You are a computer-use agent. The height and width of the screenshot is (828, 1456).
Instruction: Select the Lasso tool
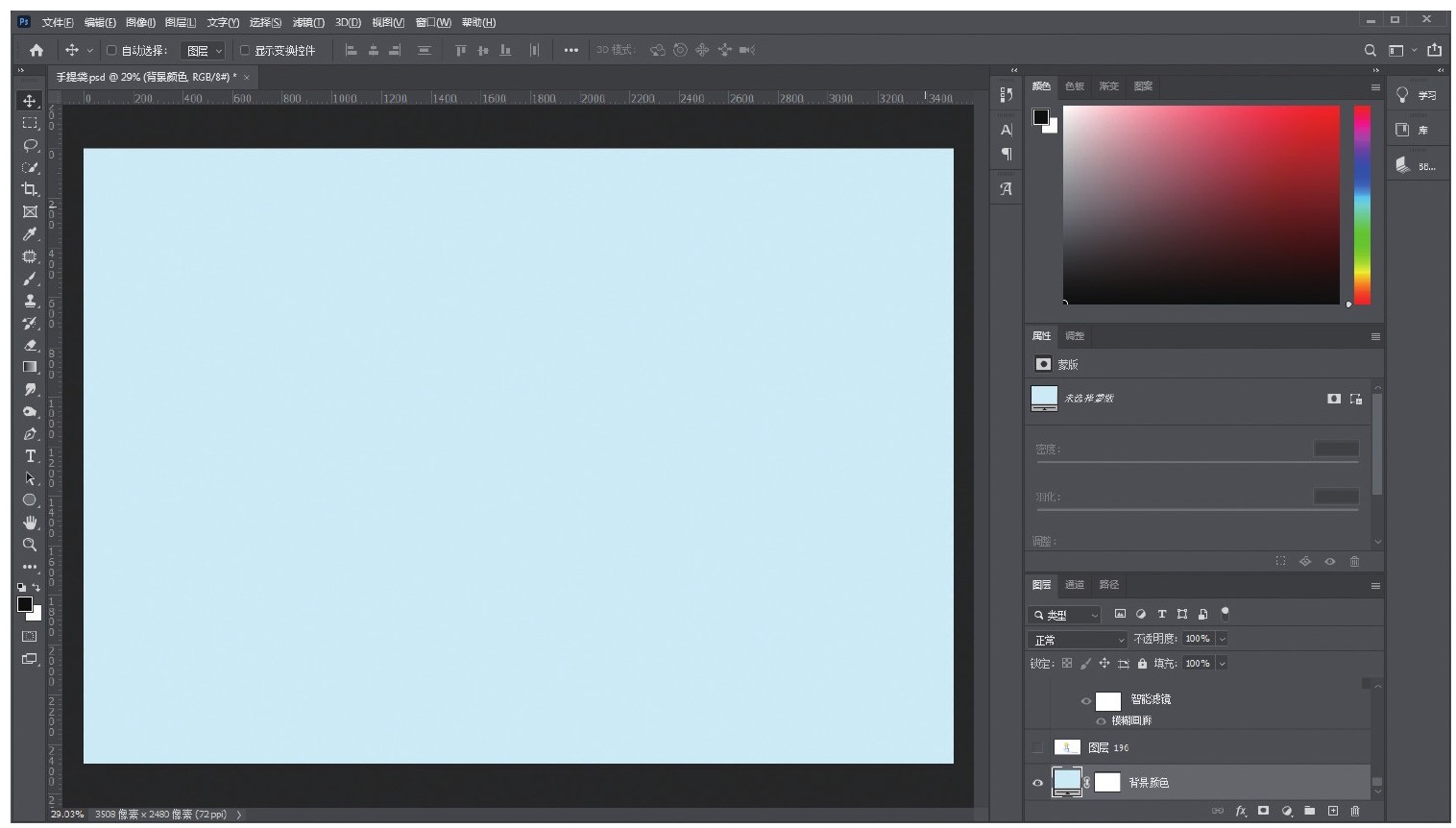coord(30,145)
